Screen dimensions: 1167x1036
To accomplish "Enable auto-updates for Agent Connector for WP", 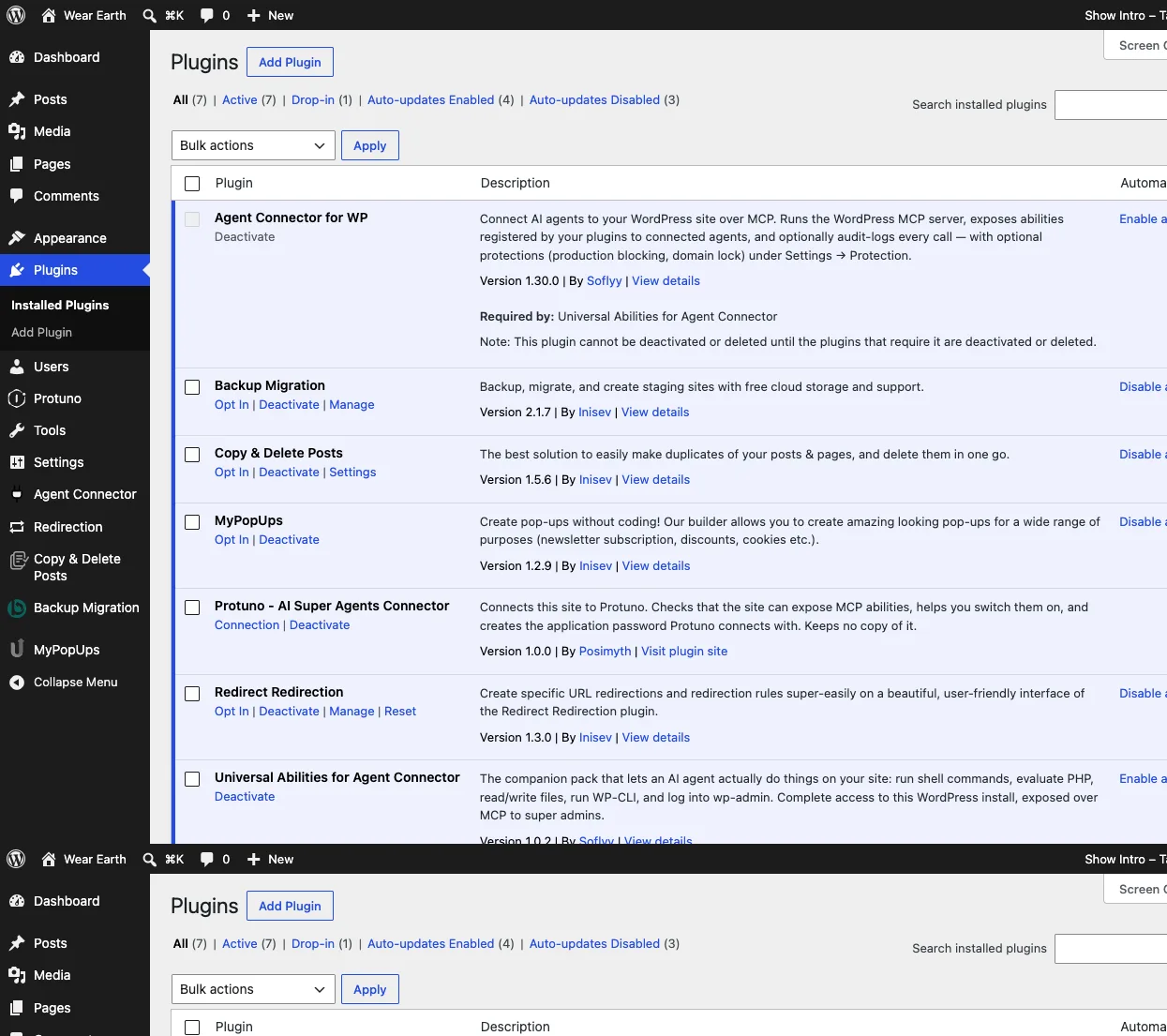I will 1143,218.
